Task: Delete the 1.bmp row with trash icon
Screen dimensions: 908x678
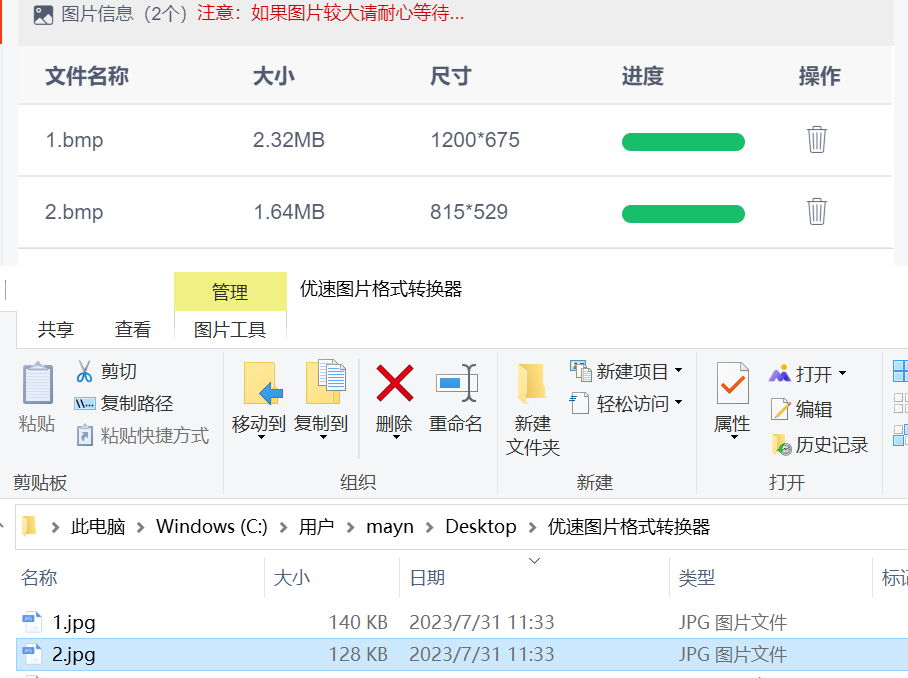Action: coord(817,140)
